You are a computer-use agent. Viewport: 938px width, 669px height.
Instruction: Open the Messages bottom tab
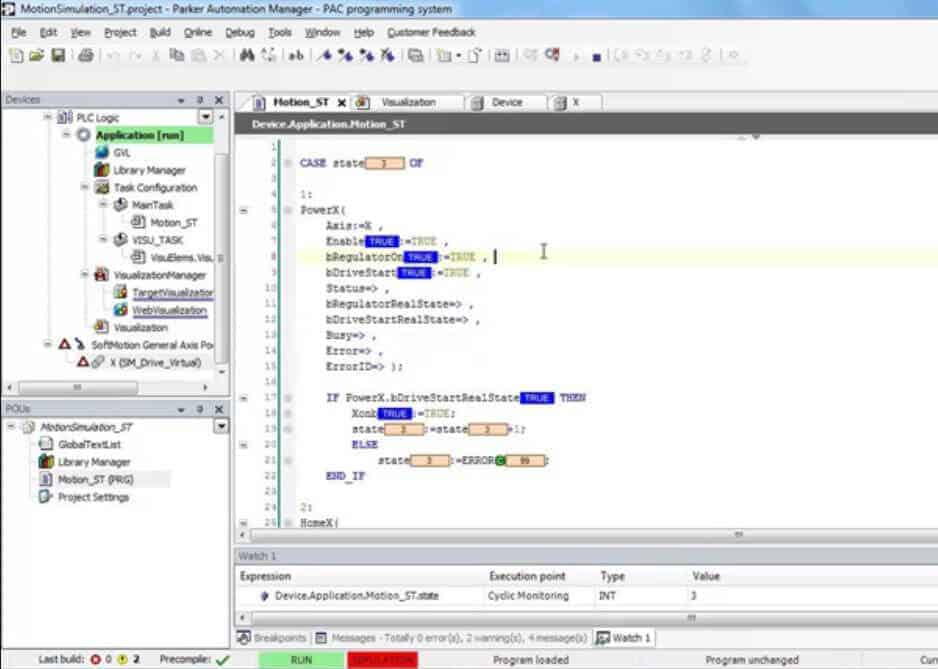point(451,638)
